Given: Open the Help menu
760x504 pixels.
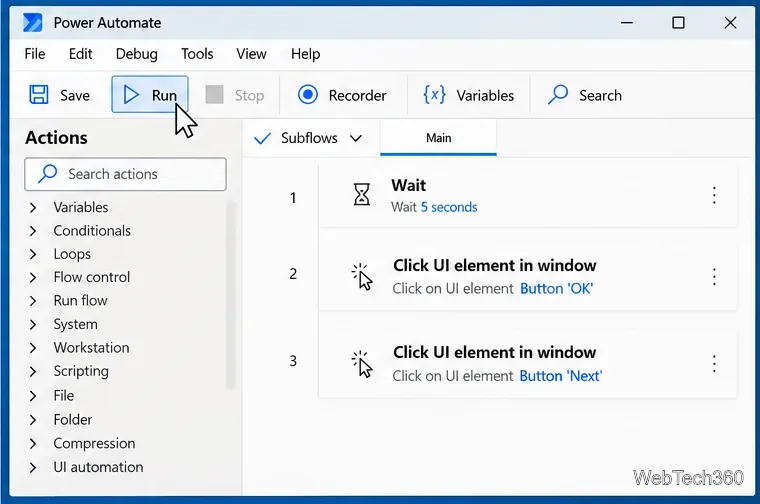Looking at the screenshot, I should [x=305, y=54].
